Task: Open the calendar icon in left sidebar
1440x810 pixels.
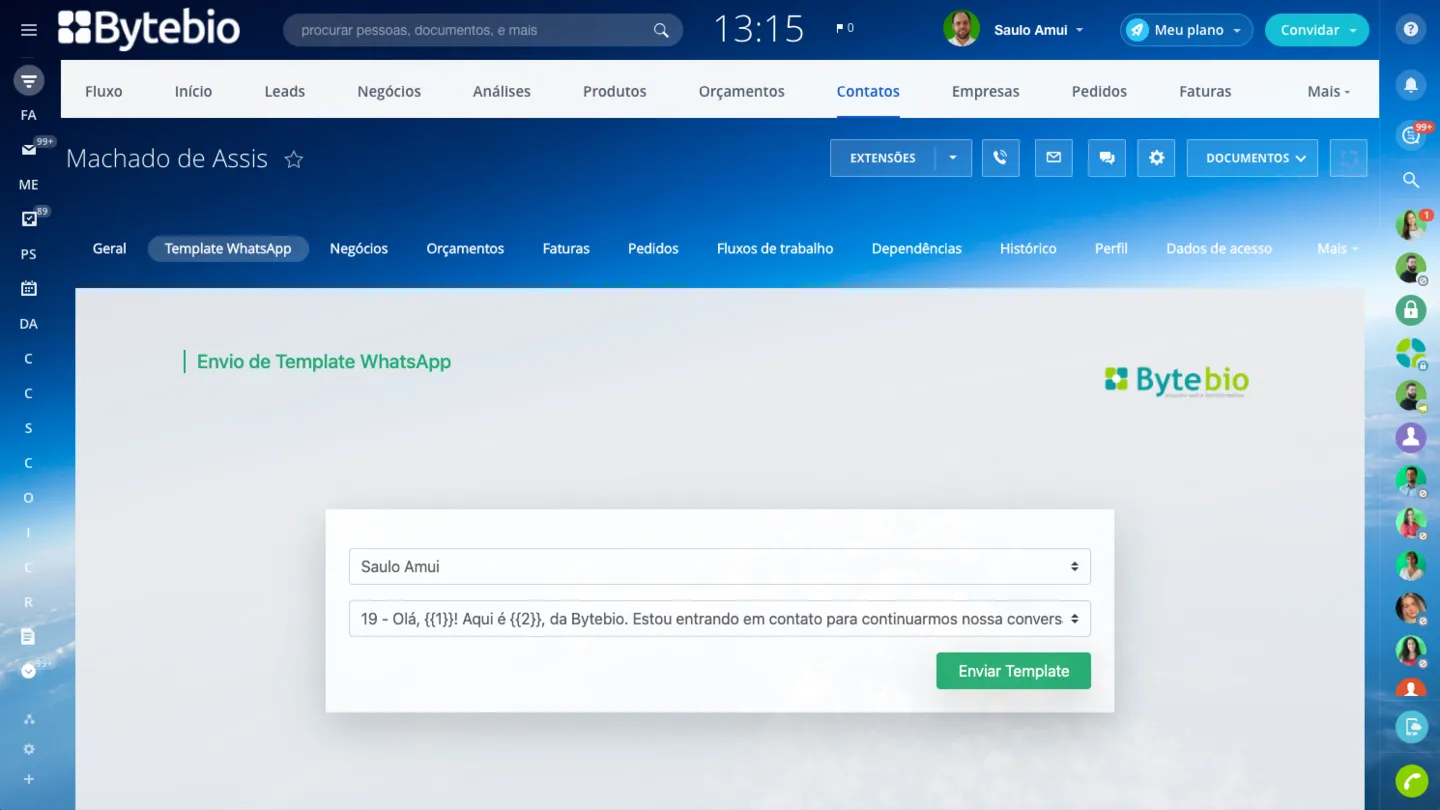Action: coord(29,288)
